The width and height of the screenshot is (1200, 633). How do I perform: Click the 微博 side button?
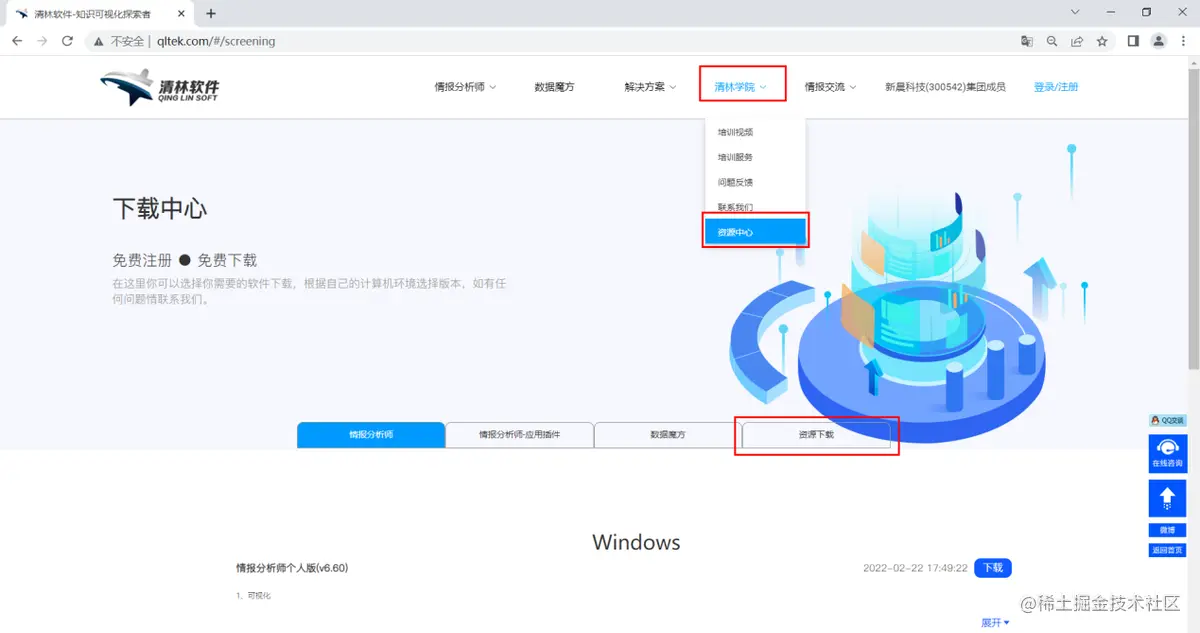[1167, 530]
